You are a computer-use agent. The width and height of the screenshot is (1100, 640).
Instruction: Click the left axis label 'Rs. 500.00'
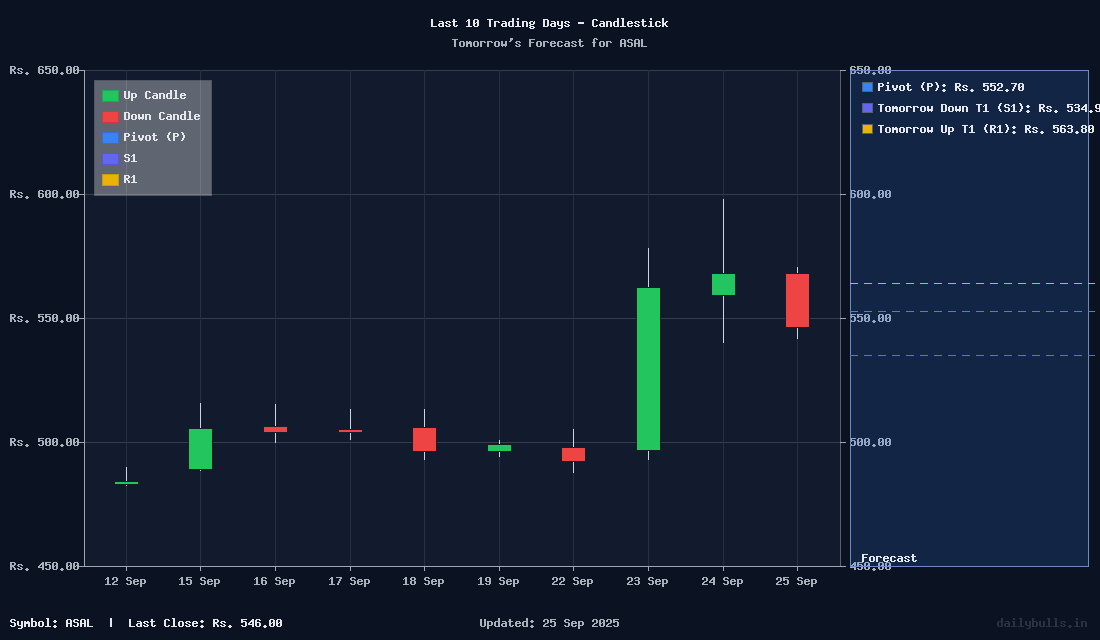click(x=45, y=442)
